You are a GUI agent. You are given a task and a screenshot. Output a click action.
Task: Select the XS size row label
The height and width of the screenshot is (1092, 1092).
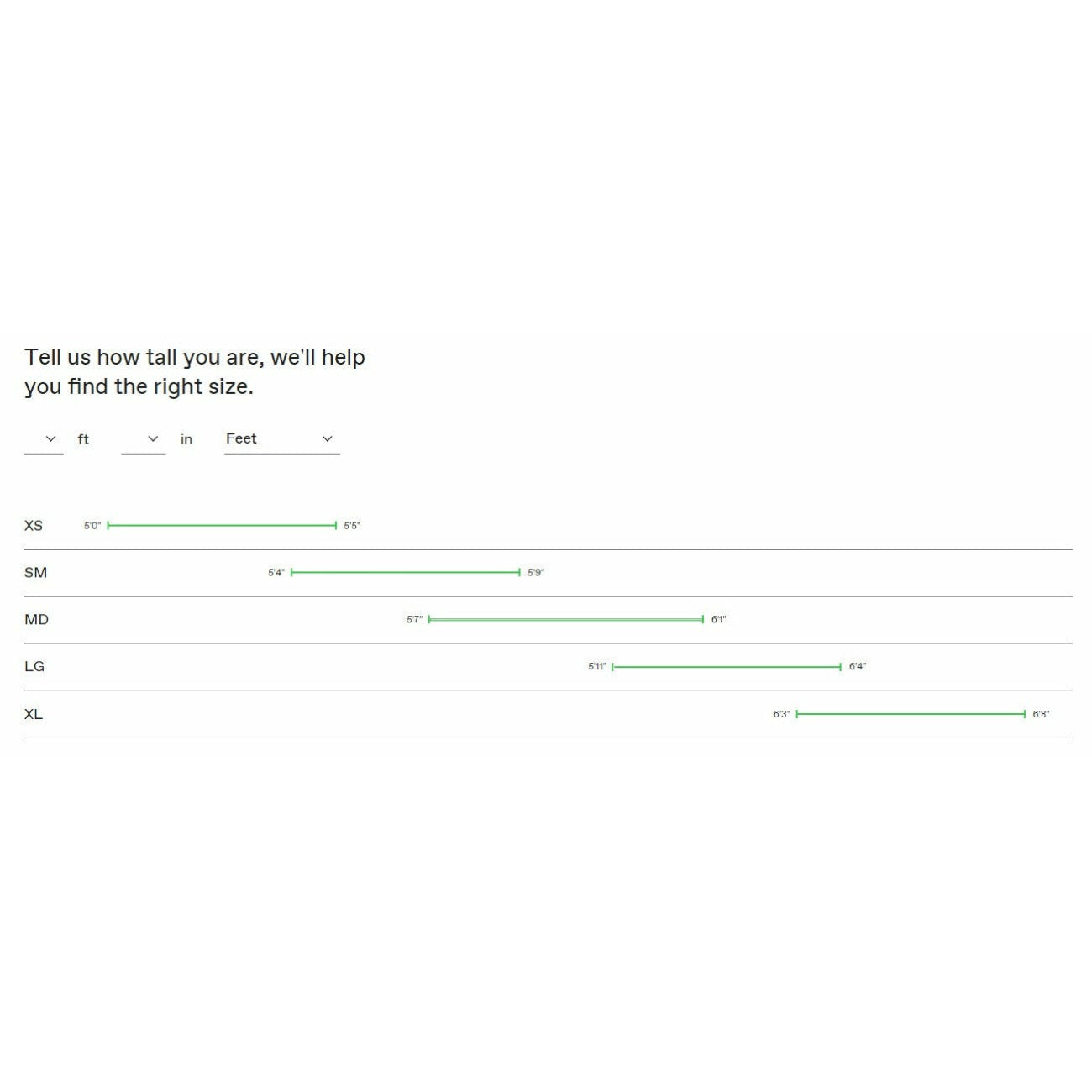point(34,526)
